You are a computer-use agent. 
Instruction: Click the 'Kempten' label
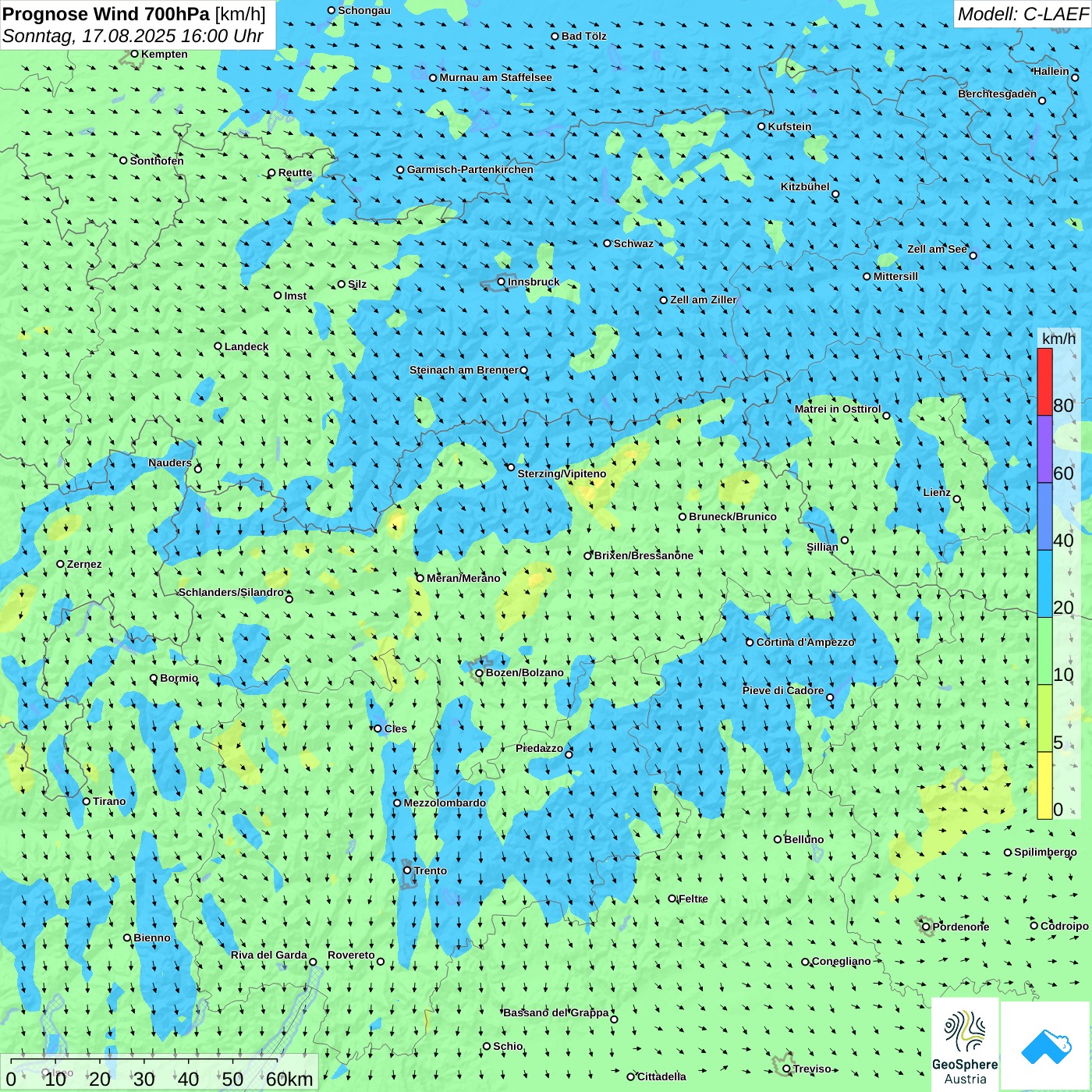pos(164,54)
